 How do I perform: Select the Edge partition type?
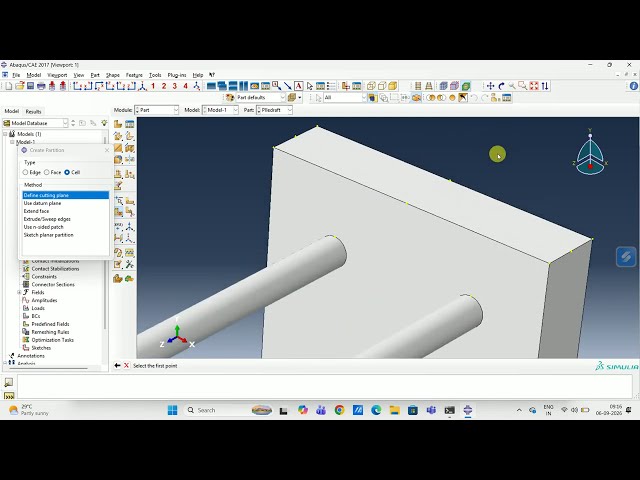[25, 172]
